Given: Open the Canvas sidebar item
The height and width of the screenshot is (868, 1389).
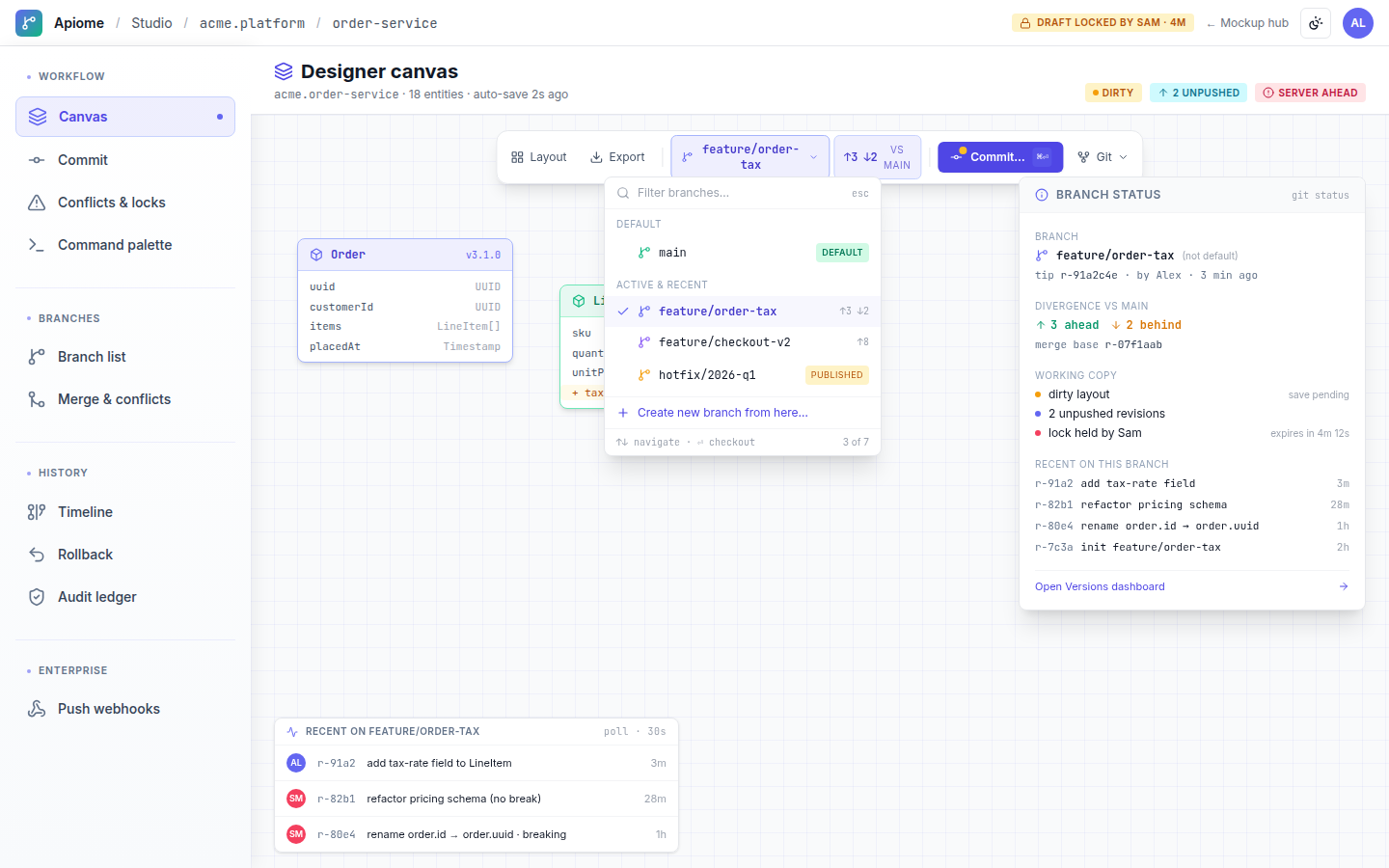Looking at the screenshot, I should (x=125, y=117).
